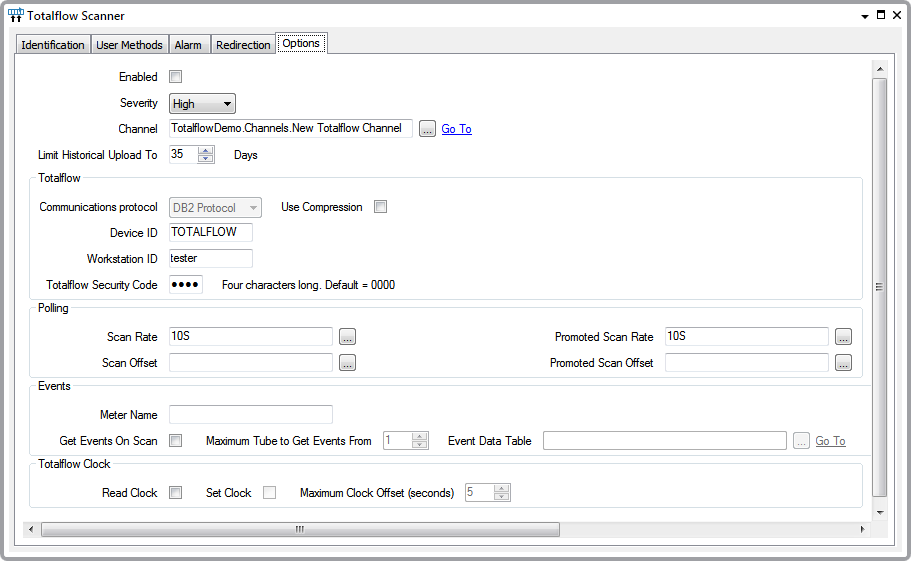Click the Totalflow Scanner title bar icon
Image resolution: width=911 pixels, height=561 pixels.
(x=15, y=16)
